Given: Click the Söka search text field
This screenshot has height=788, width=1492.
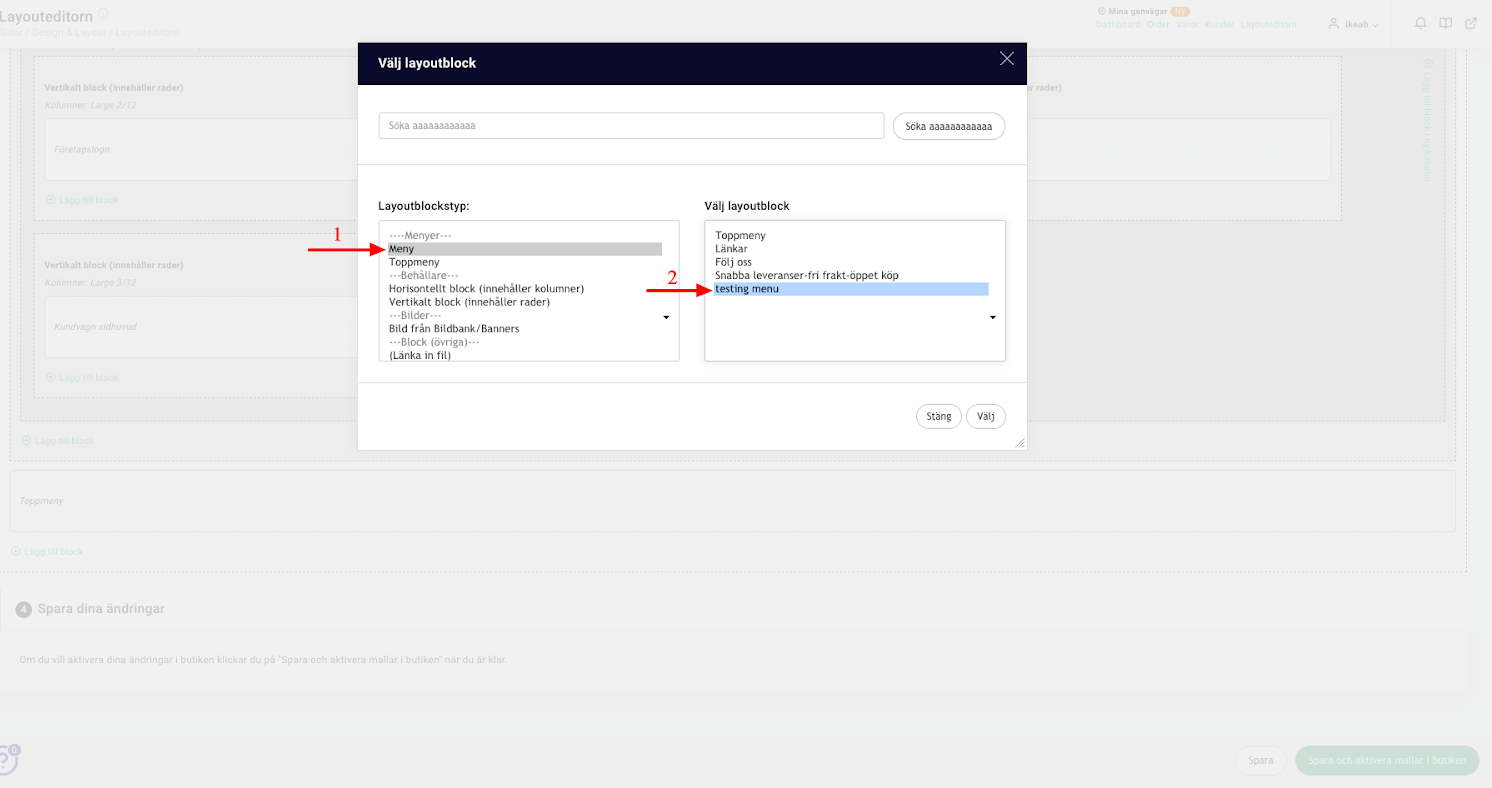Looking at the screenshot, I should pos(631,126).
